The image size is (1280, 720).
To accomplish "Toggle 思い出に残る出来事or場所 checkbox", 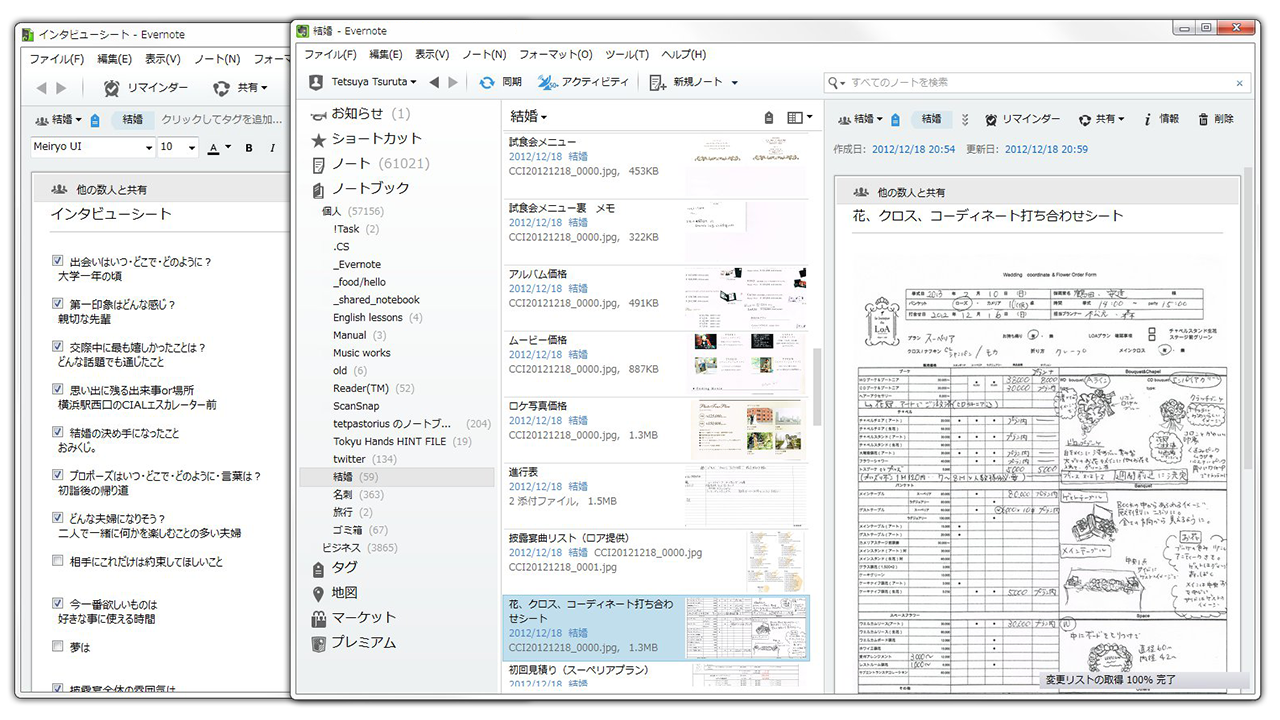I will tap(58, 390).
